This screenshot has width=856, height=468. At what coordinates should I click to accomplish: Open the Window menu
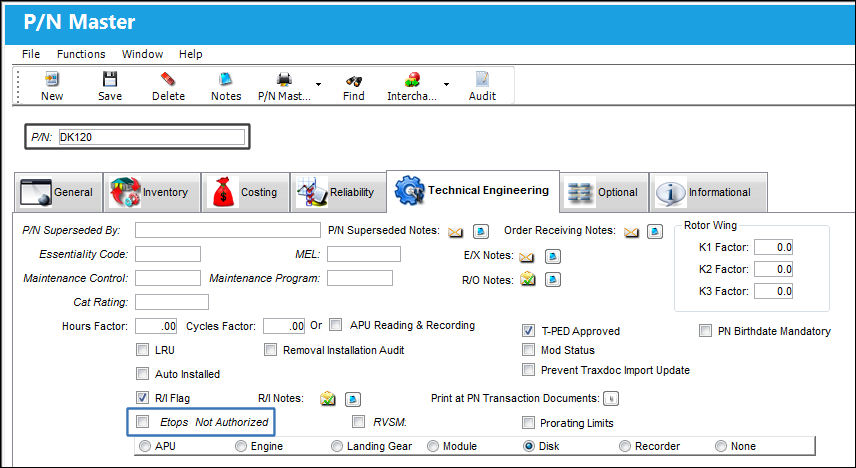click(142, 54)
